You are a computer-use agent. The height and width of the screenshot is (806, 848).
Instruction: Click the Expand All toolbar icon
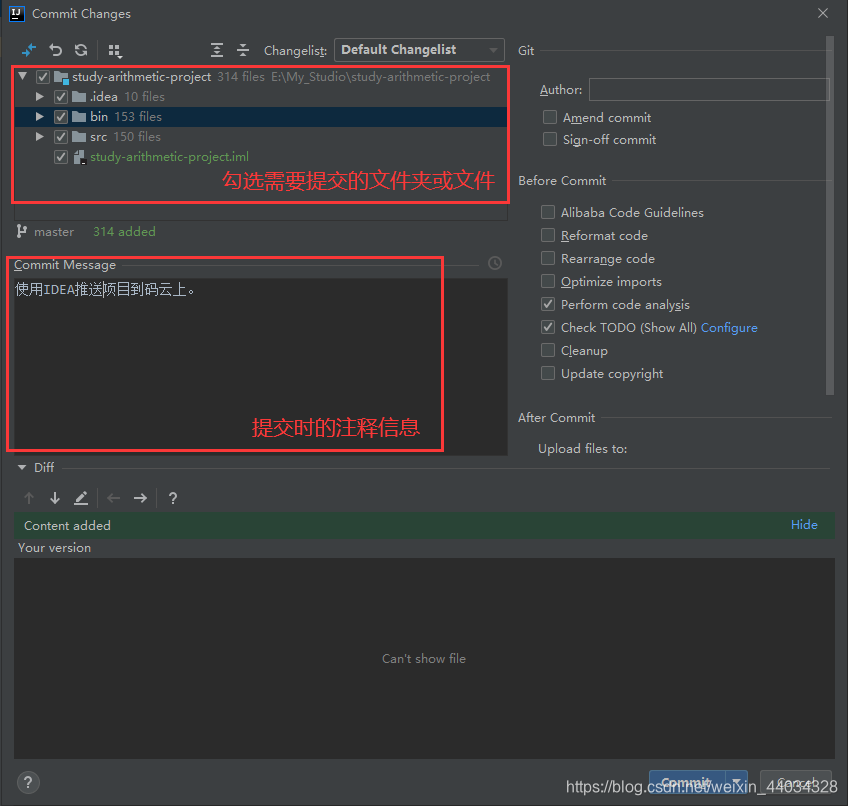[217, 50]
